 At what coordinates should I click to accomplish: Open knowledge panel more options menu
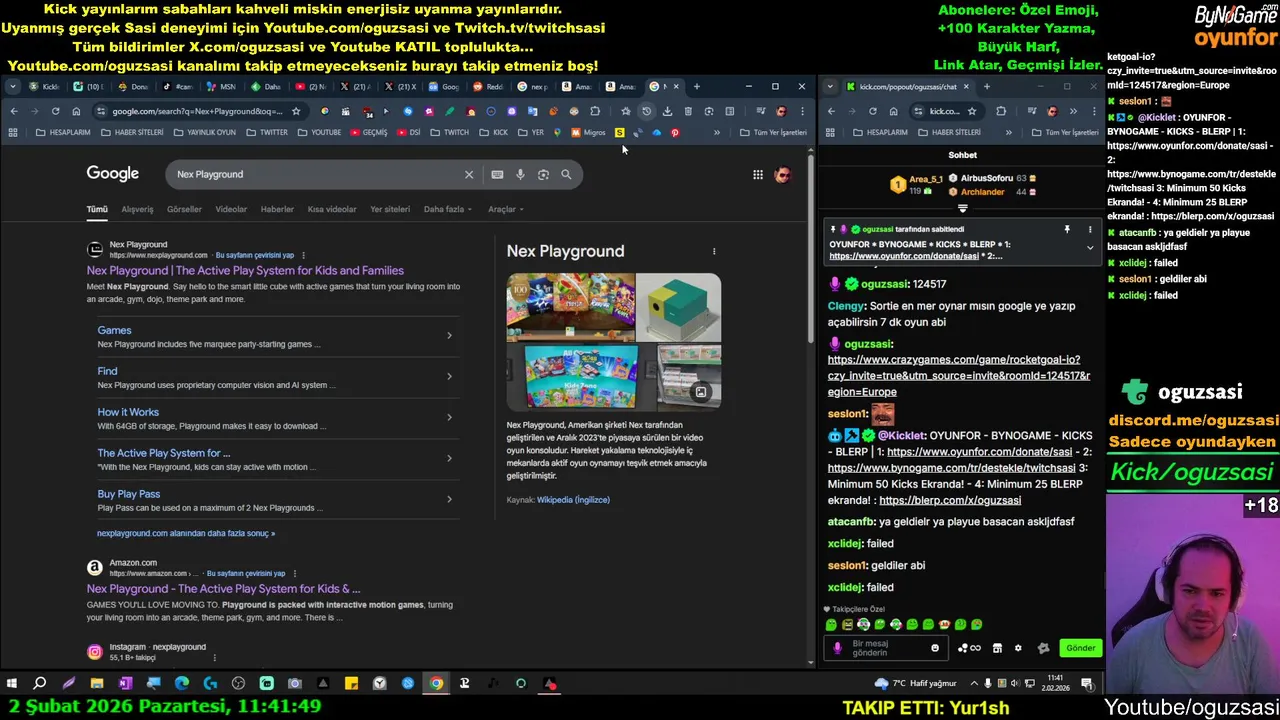pyautogui.click(x=714, y=251)
